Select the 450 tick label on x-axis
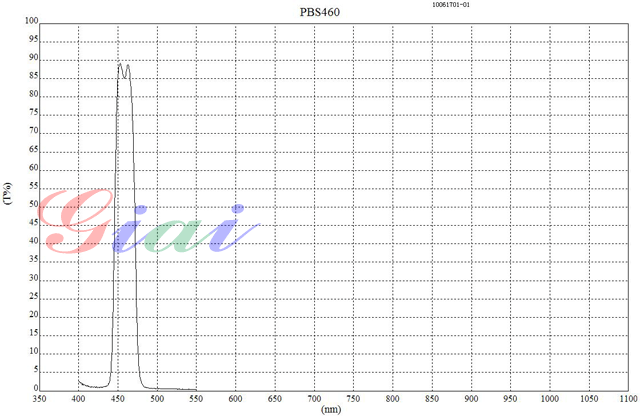Viewport: 640px width, 416px height. pyautogui.click(x=118, y=398)
